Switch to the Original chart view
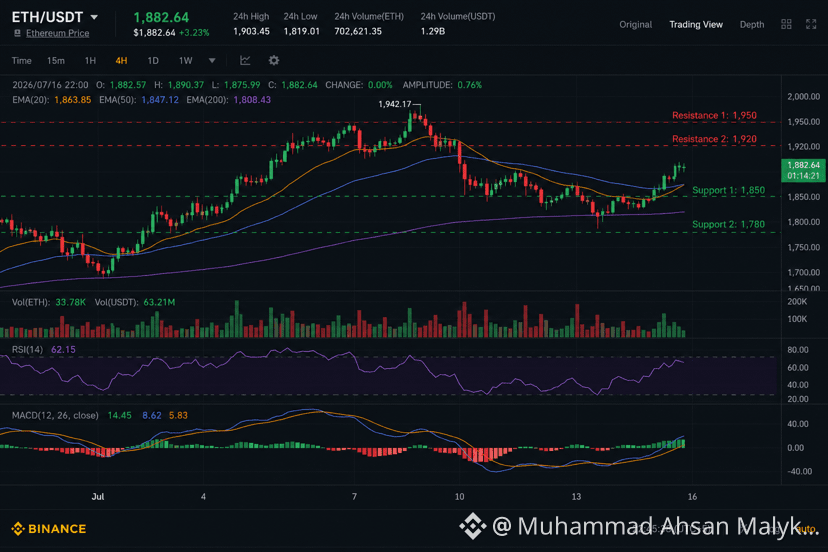 (x=635, y=24)
